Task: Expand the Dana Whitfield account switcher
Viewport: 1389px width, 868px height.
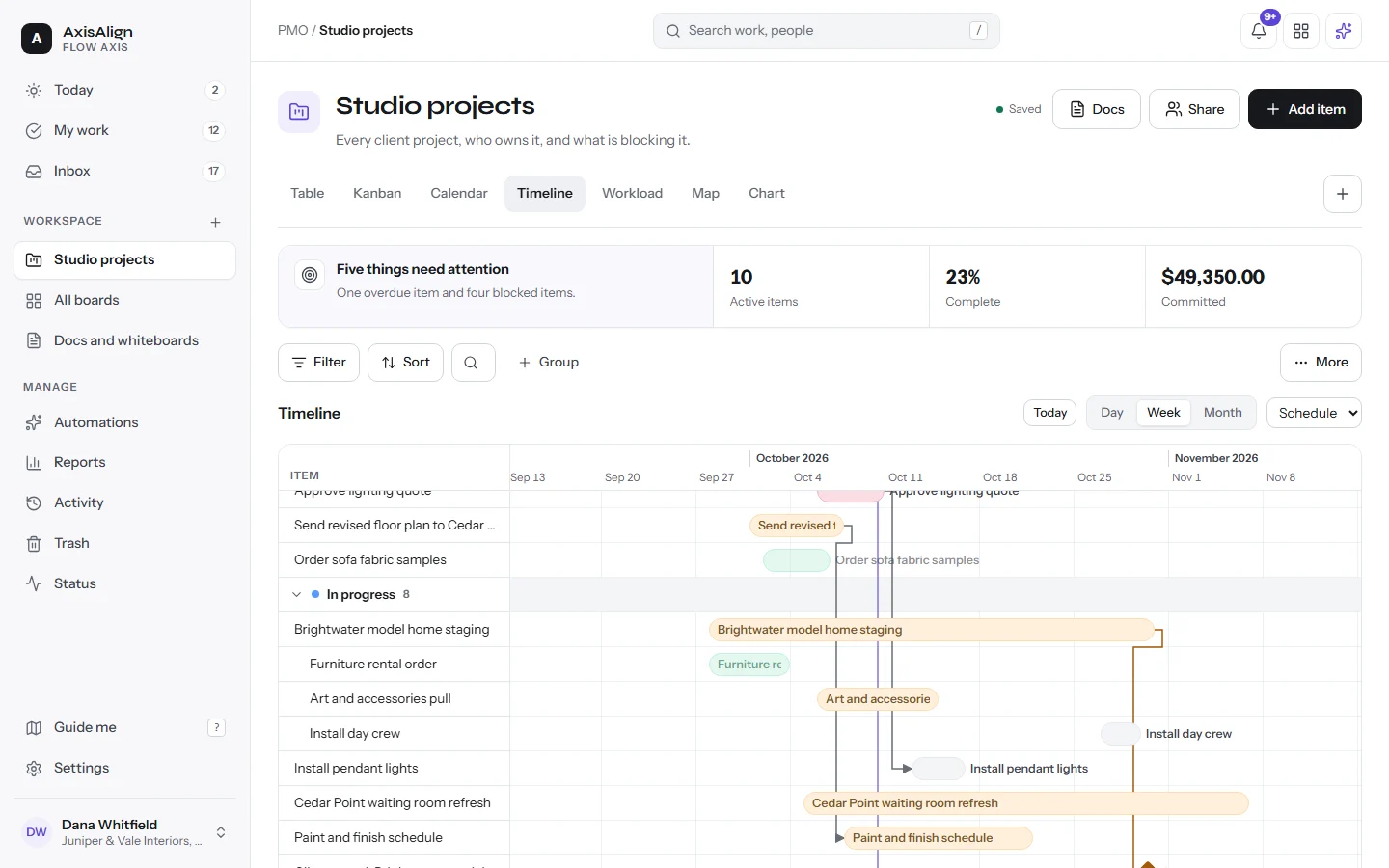Action: click(x=125, y=832)
